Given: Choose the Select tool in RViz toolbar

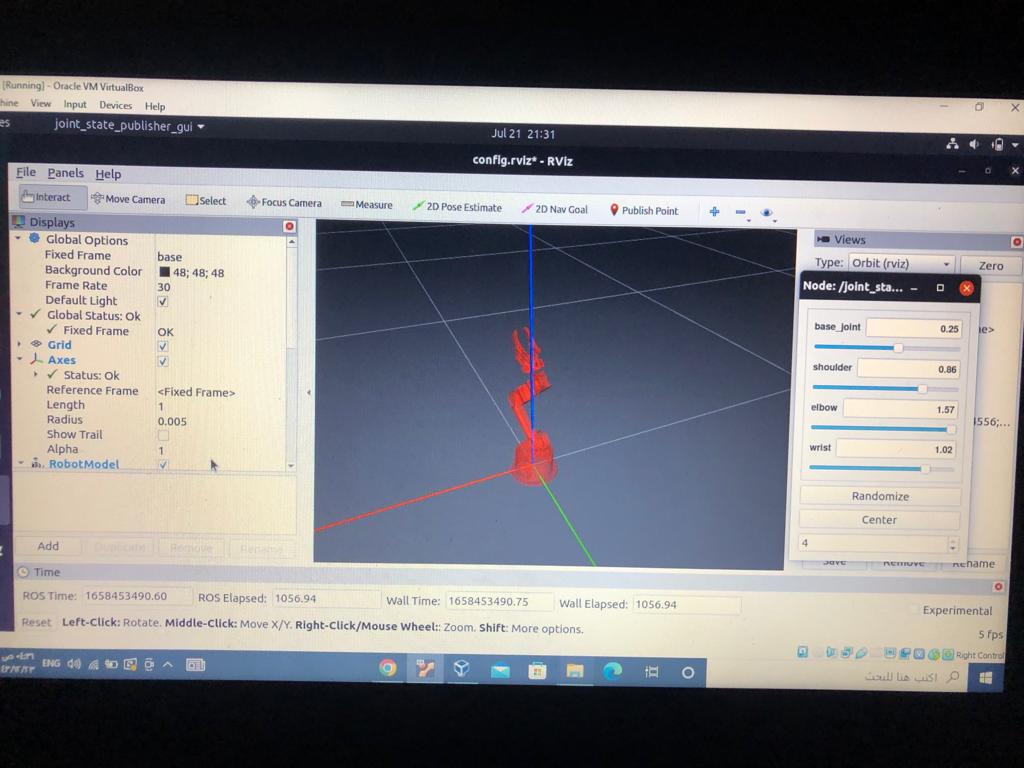Looking at the screenshot, I should point(206,200).
